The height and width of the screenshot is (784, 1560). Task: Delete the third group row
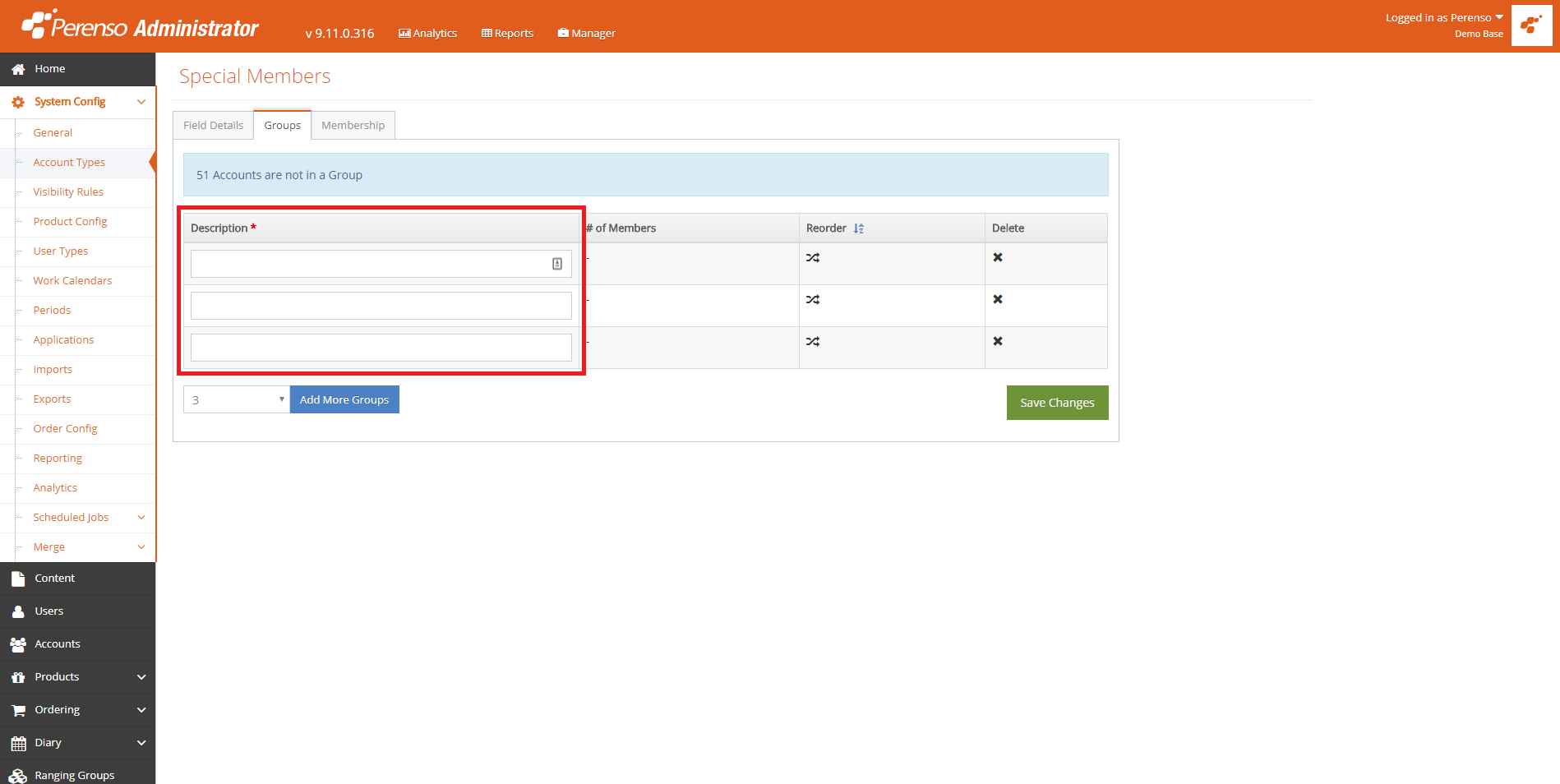(998, 341)
